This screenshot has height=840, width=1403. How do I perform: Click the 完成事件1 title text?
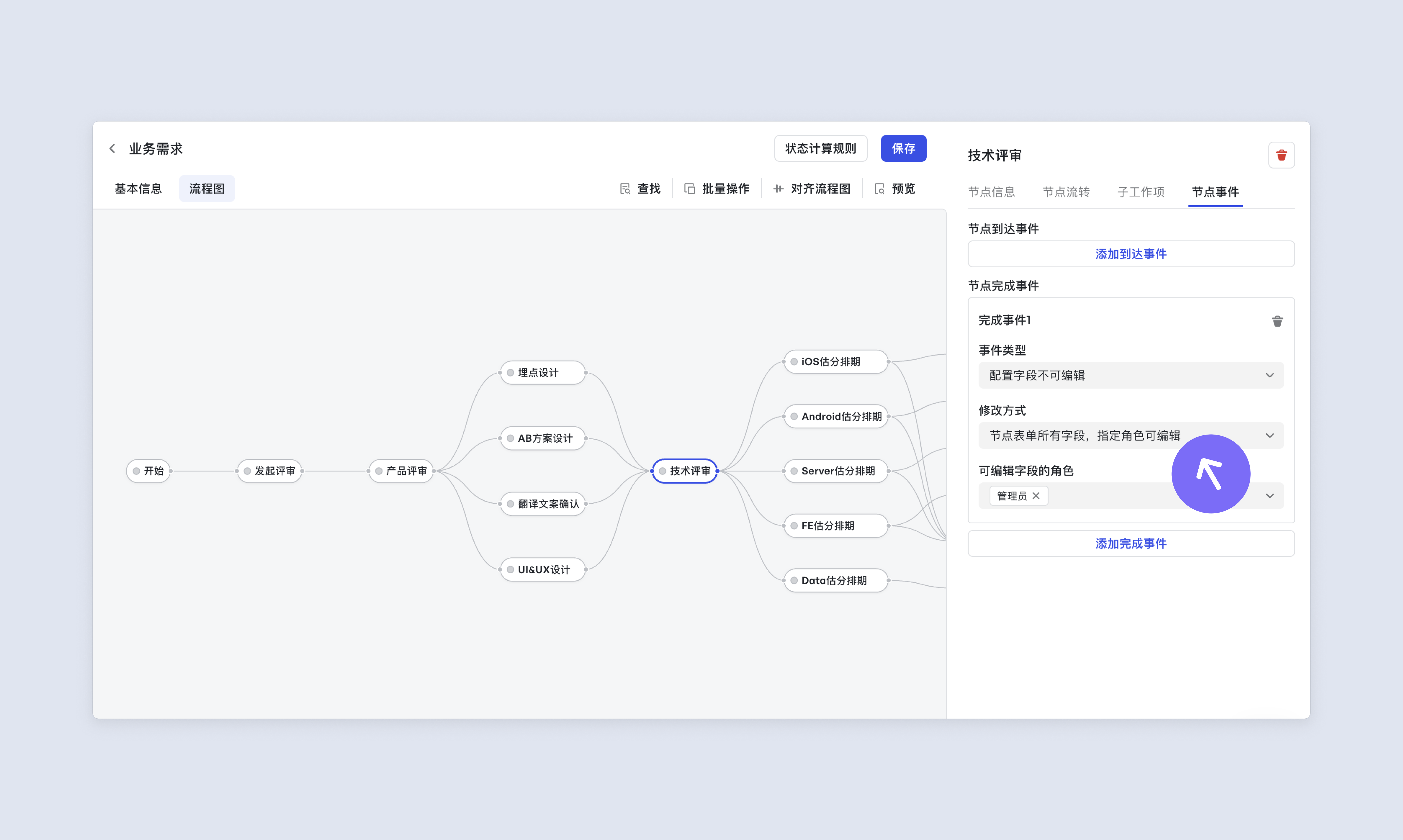click(1004, 320)
